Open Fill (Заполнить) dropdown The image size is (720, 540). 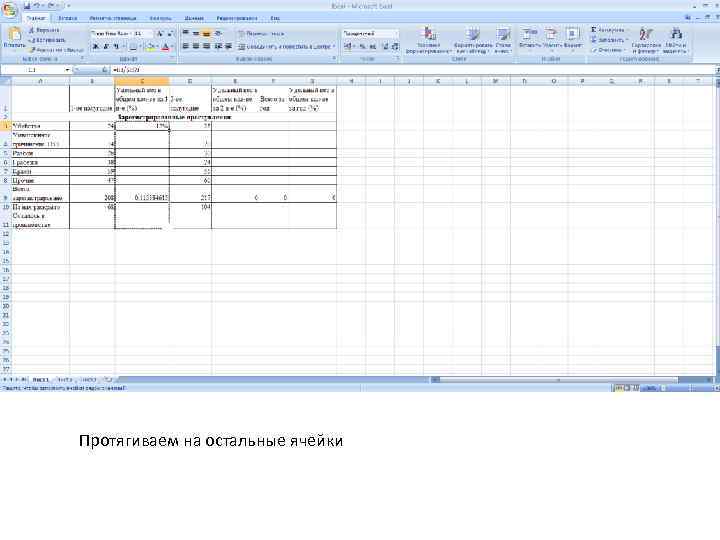[609, 40]
